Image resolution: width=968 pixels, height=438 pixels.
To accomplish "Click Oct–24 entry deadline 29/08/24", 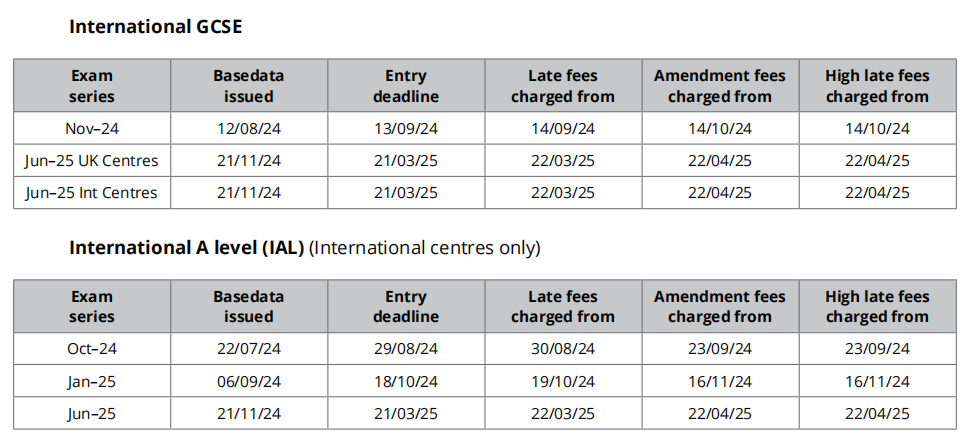I will (406, 349).
